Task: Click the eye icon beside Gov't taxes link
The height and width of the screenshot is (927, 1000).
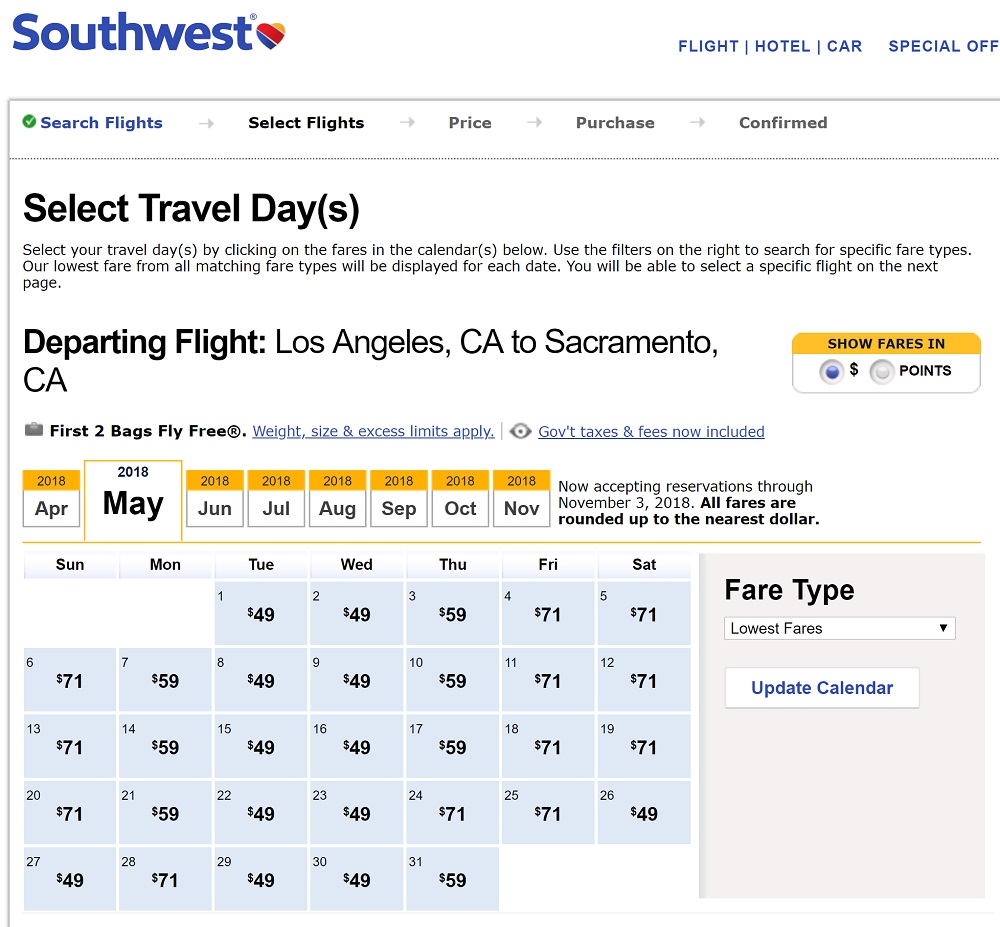Action: click(x=520, y=431)
